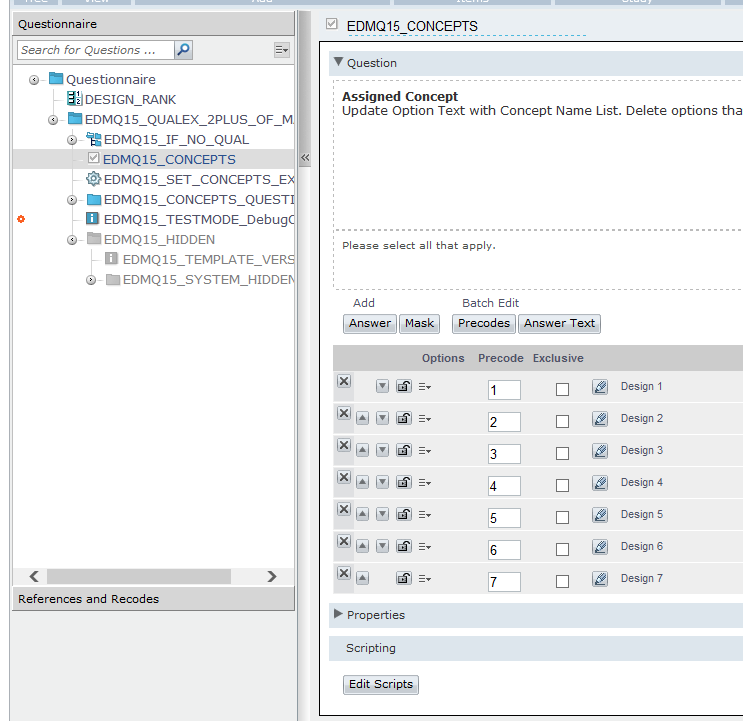Edit Design 7 text with pencil icon
743x721 pixels.
click(x=600, y=579)
